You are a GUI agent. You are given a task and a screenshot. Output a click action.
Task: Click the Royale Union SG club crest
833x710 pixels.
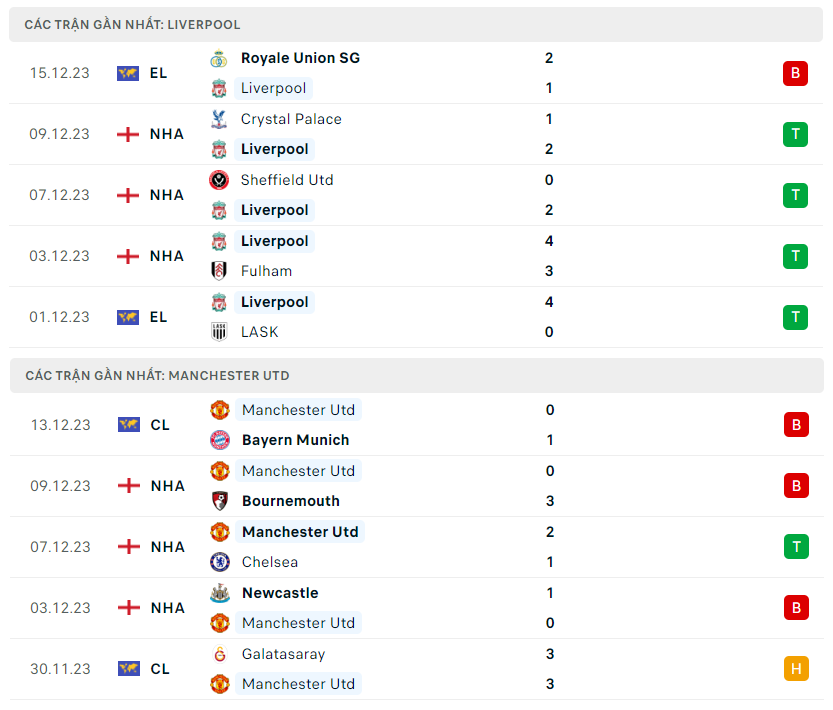click(x=219, y=58)
